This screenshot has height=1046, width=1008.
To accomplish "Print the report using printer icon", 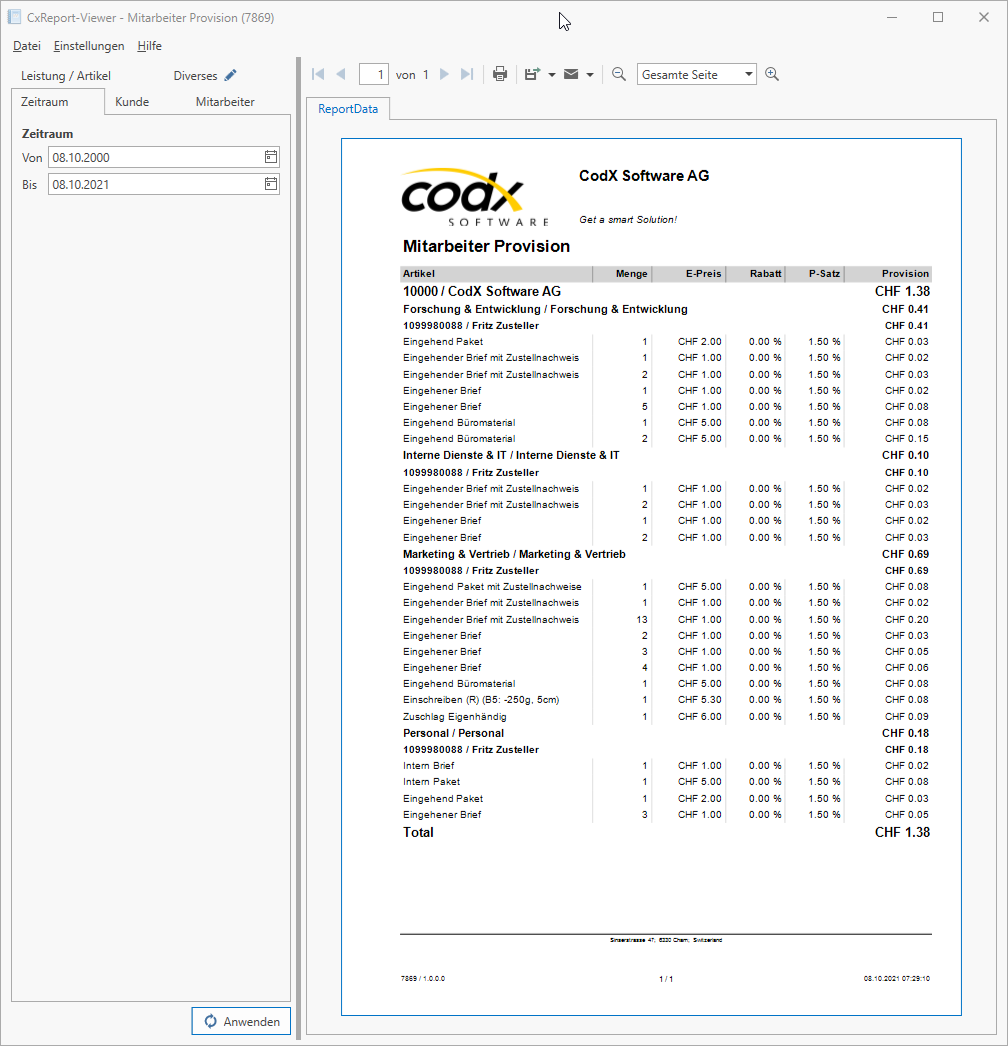I will (x=500, y=74).
